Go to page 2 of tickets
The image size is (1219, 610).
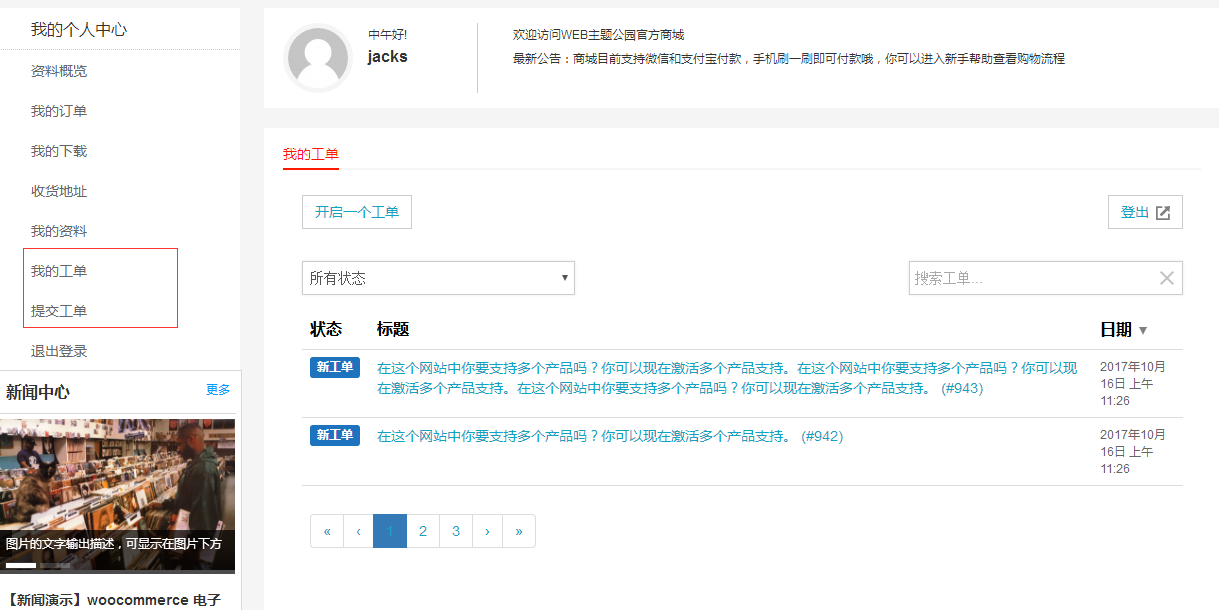point(423,531)
